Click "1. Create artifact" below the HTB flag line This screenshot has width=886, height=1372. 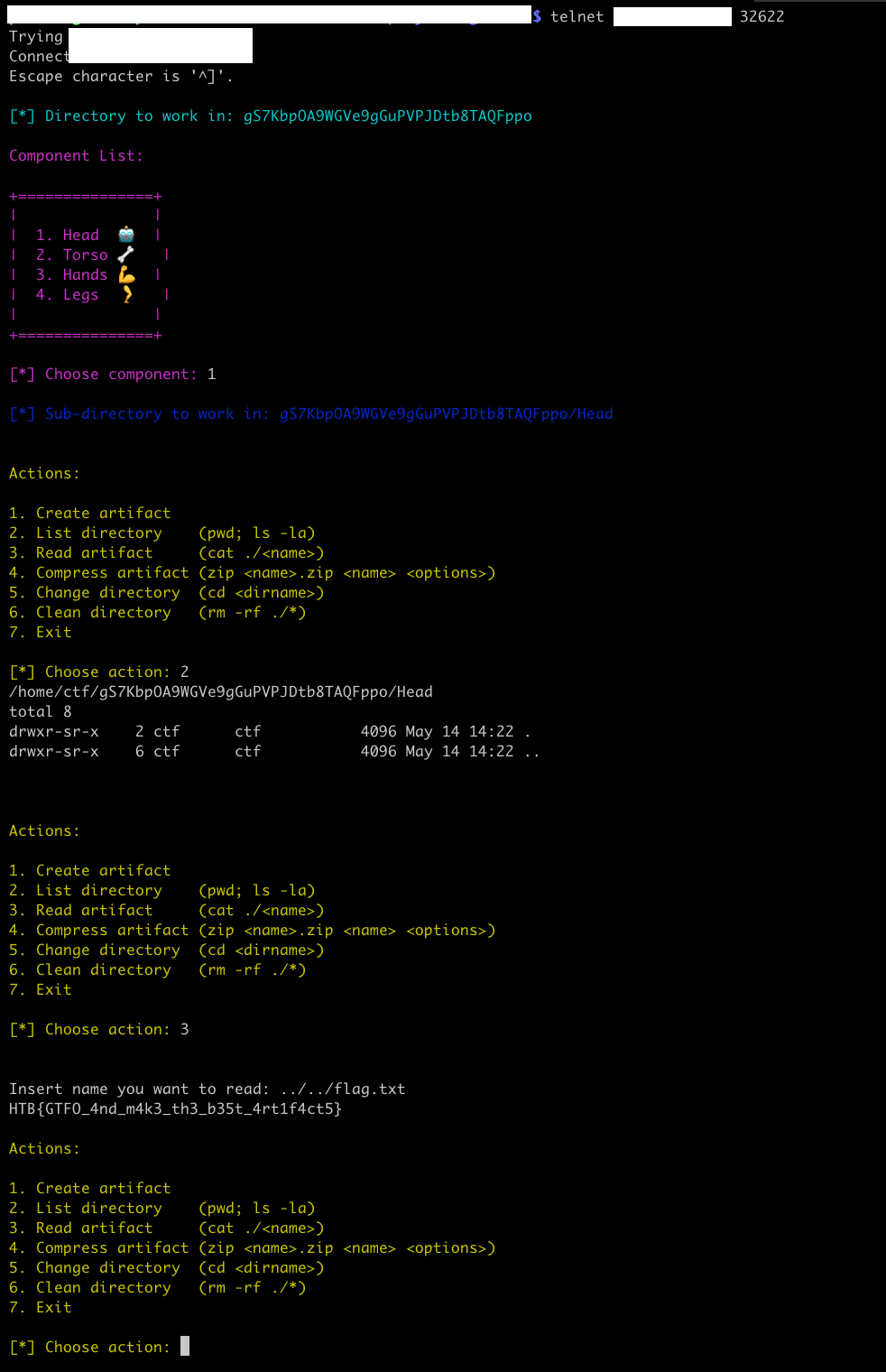click(x=90, y=1188)
